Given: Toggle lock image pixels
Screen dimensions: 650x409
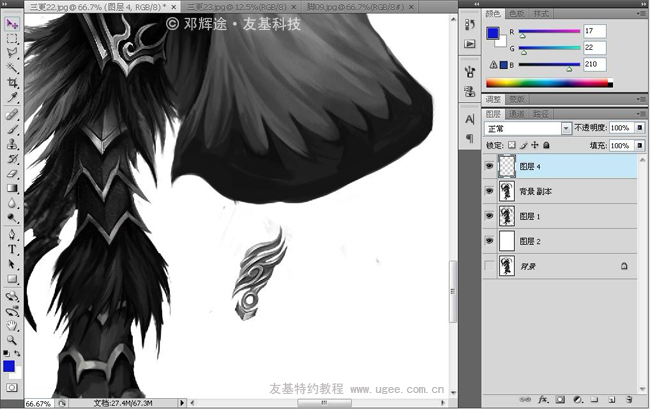Looking at the screenshot, I should pos(524,145).
